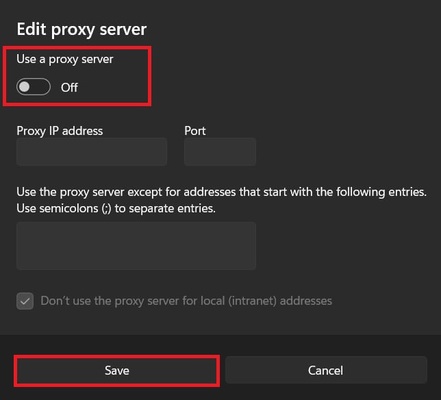Image resolution: width=441 pixels, height=400 pixels.
Task: Cancel editing the proxy server
Action: (326, 370)
